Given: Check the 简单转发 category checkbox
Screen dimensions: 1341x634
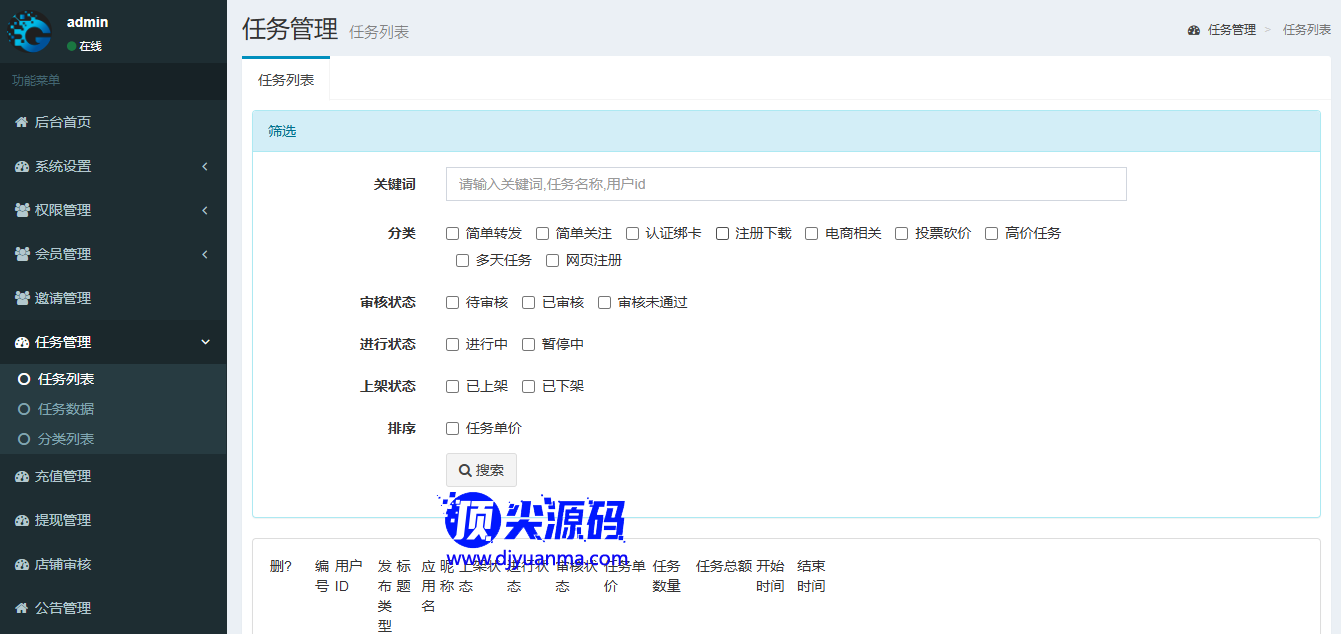Looking at the screenshot, I should pyautogui.click(x=452, y=233).
